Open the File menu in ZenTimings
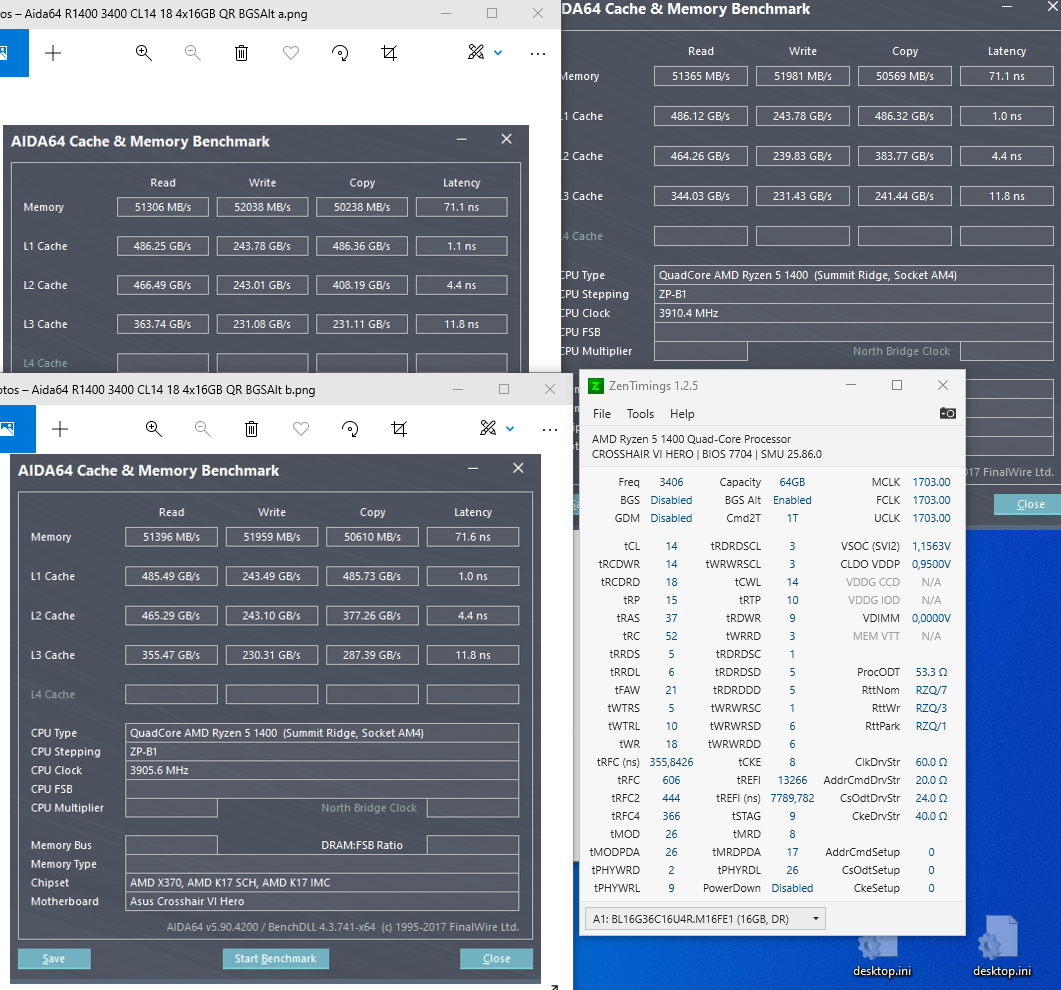The height and width of the screenshot is (990, 1061). [602, 413]
